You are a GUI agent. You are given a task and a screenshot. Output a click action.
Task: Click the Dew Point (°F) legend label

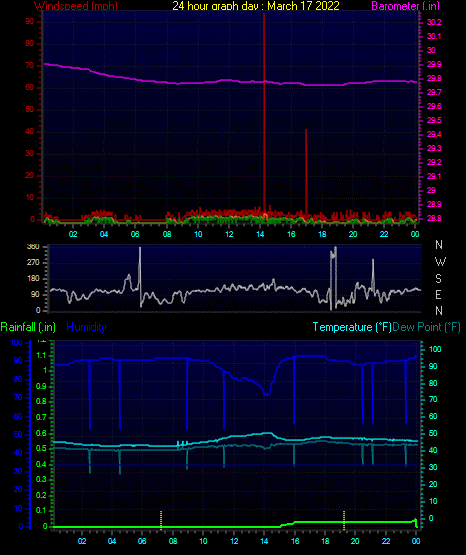(x=426, y=327)
